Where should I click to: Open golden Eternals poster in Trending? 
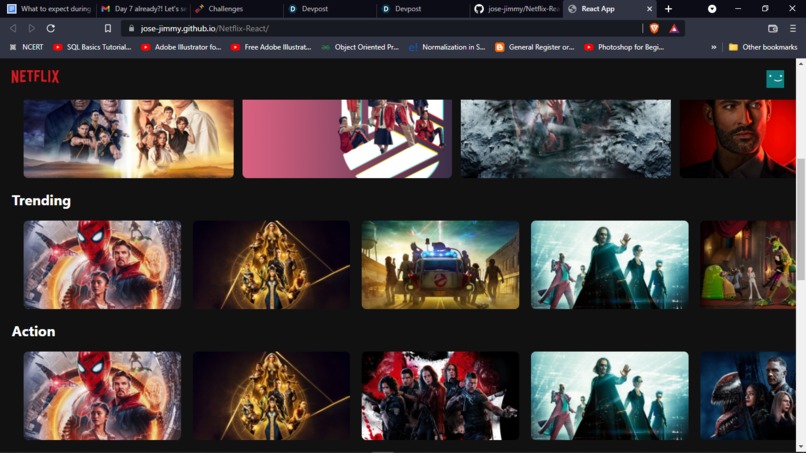click(x=271, y=265)
